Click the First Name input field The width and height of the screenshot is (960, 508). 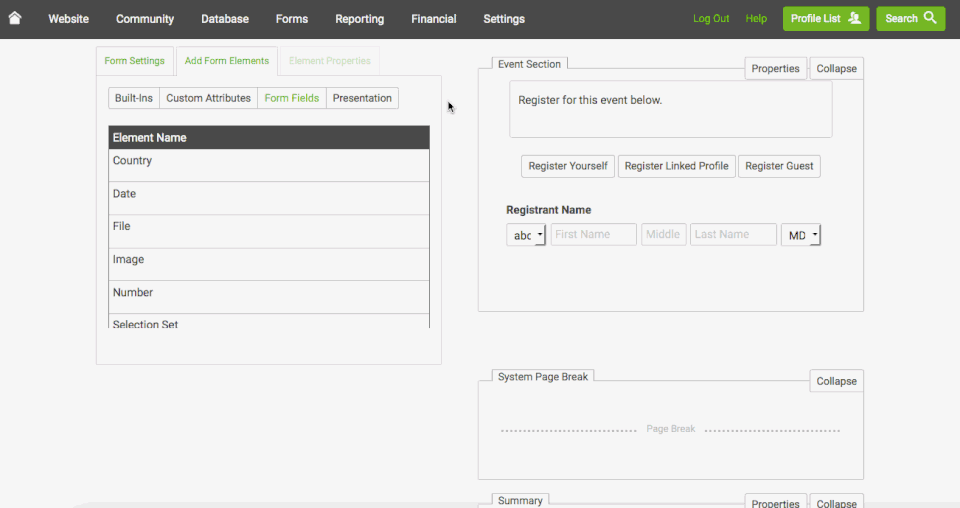(x=593, y=234)
